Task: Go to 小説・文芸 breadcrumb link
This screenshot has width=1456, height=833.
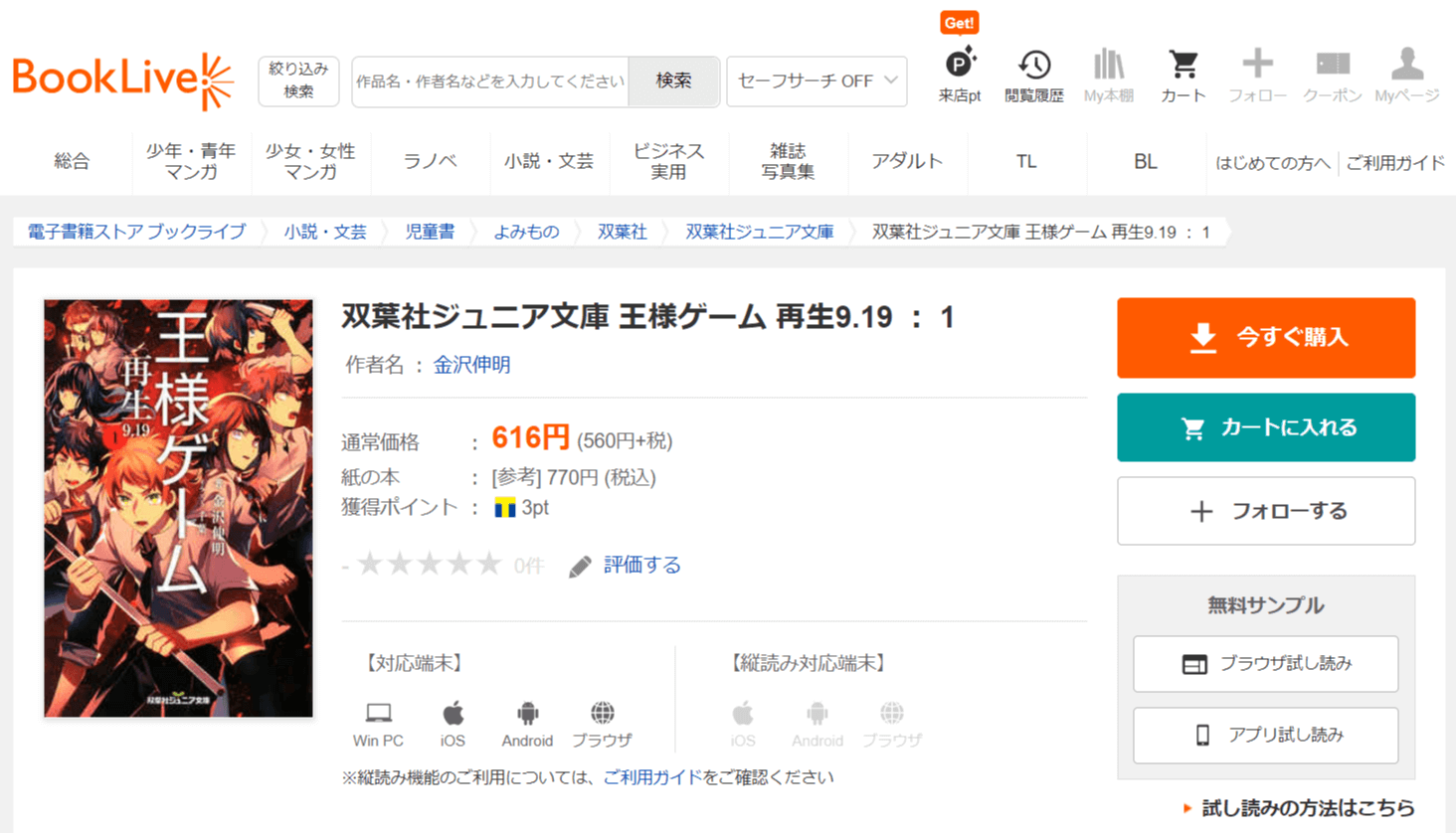Action: point(325,232)
